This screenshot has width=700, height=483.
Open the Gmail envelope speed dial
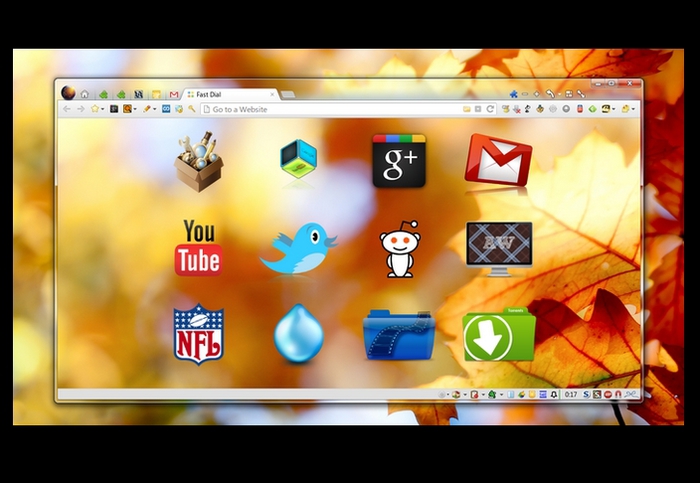click(x=498, y=160)
